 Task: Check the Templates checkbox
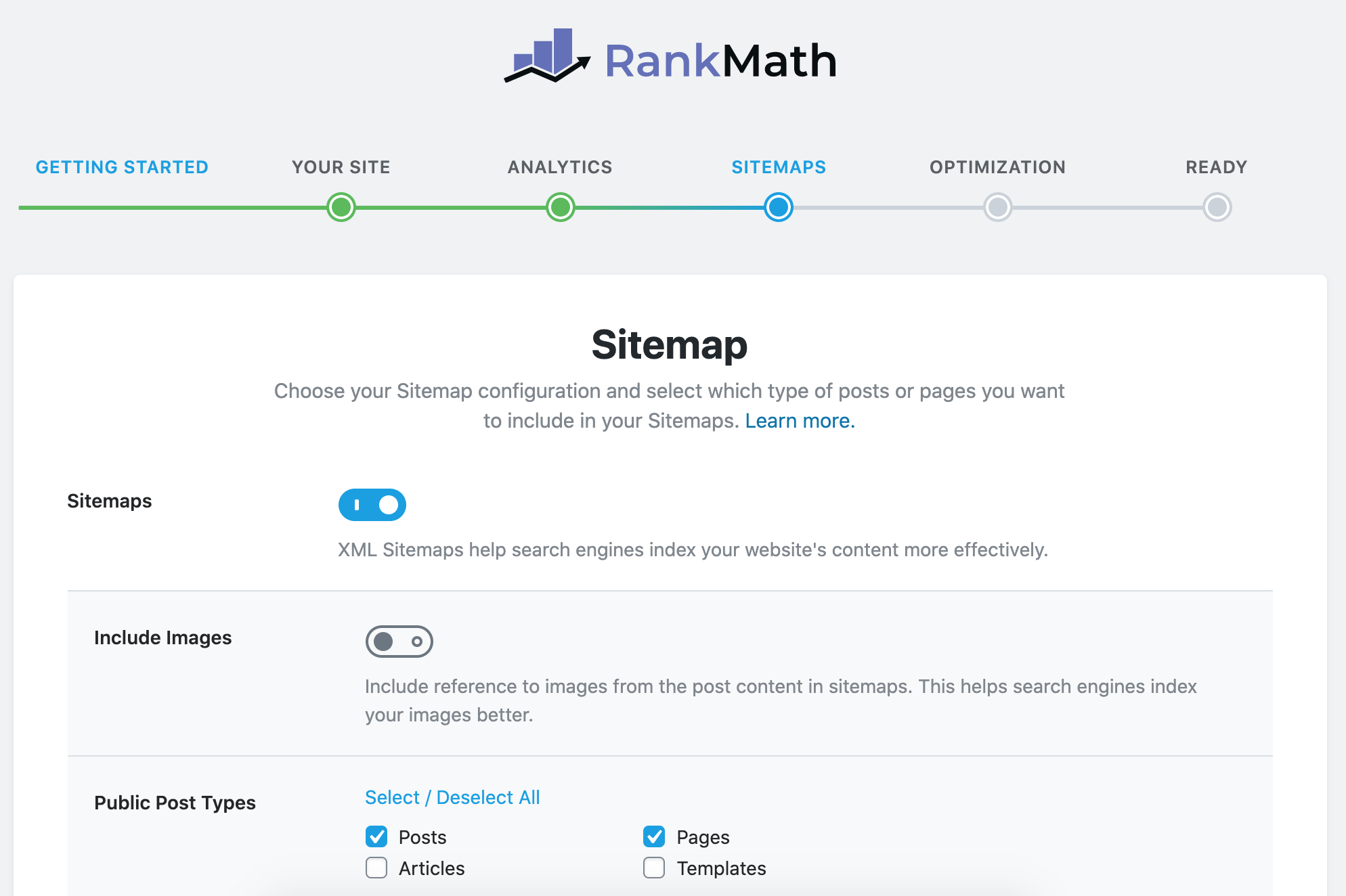[653, 868]
